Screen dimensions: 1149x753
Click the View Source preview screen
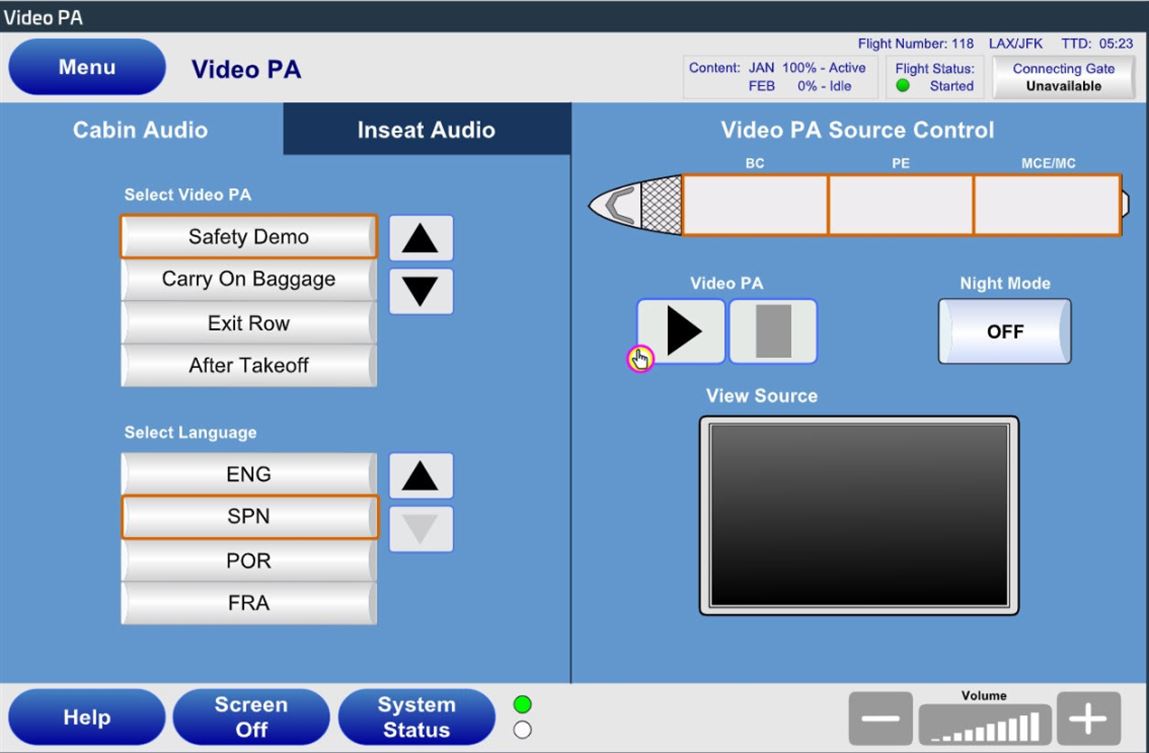pos(858,515)
